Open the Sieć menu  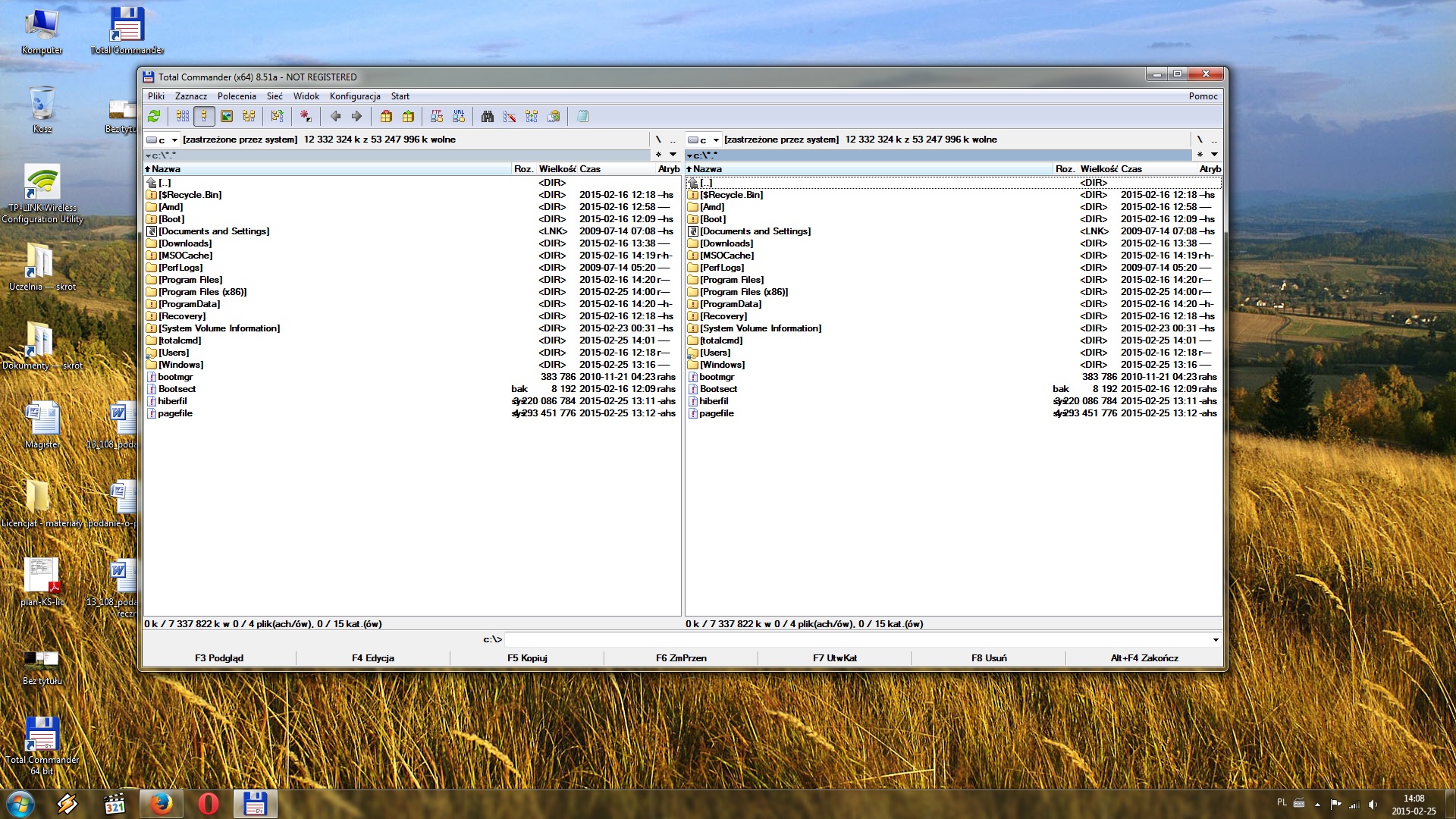pyautogui.click(x=275, y=96)
